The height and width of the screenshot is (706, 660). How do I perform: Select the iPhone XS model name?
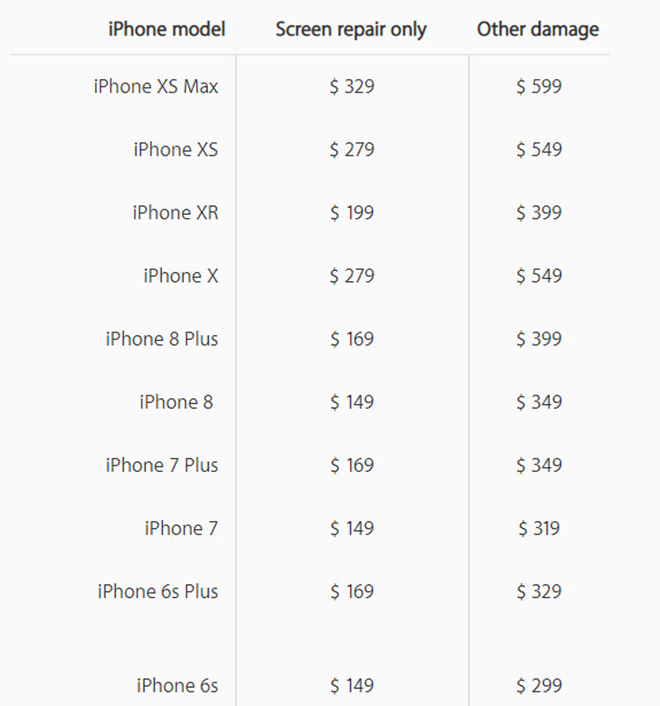(176, 149)
